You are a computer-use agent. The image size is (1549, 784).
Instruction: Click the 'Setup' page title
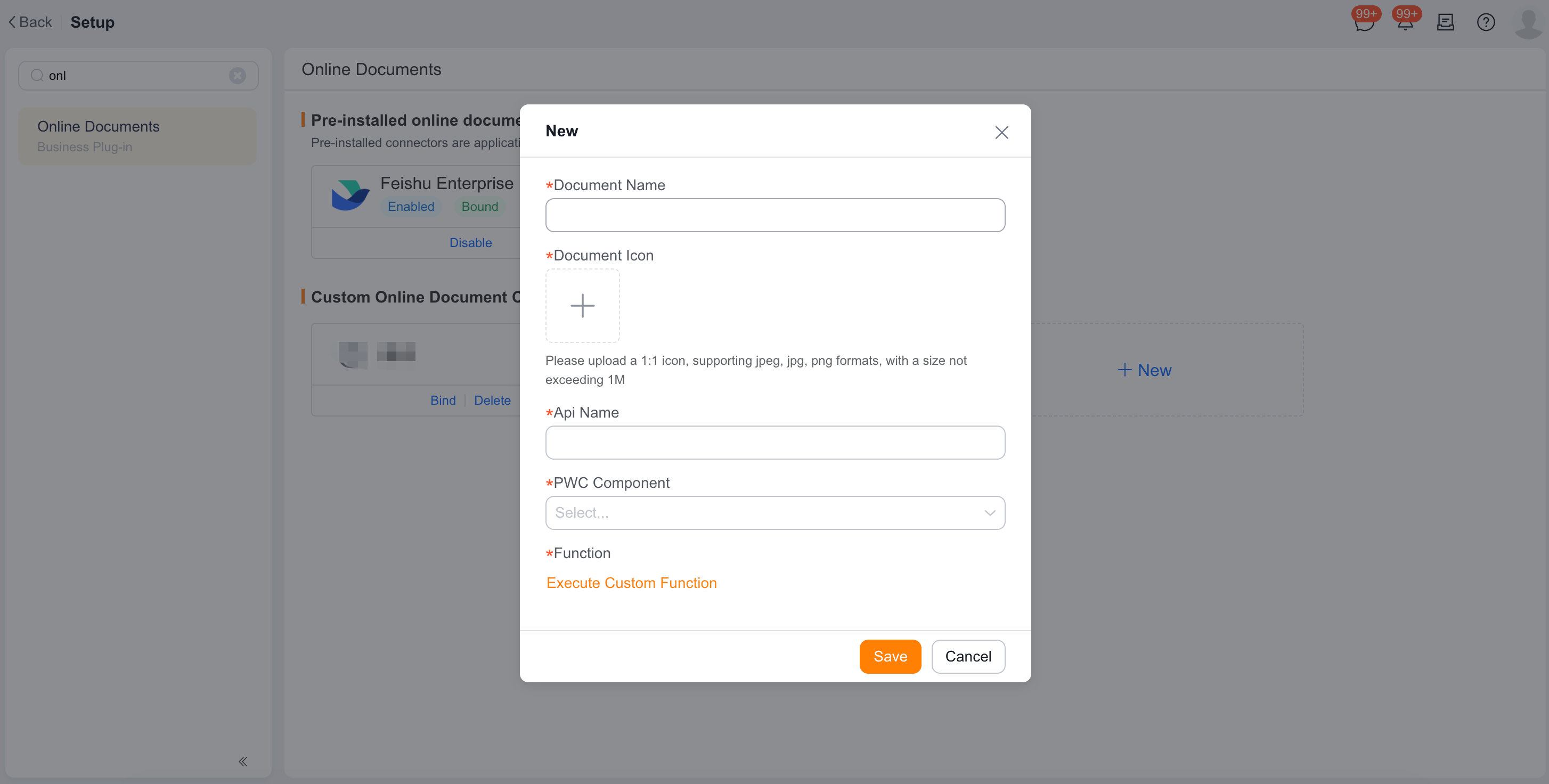click(92, 22)
